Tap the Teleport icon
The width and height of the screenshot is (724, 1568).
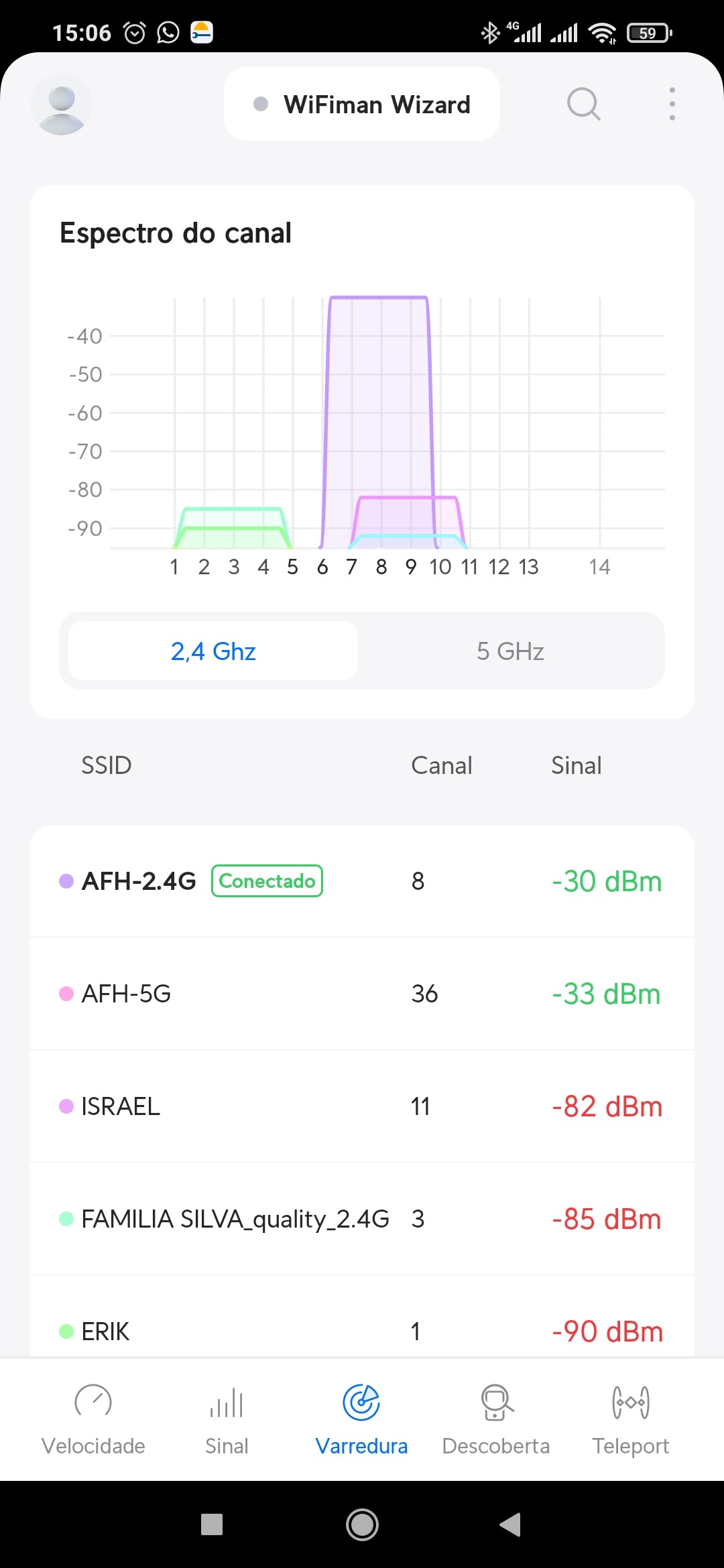[630, 1402]
